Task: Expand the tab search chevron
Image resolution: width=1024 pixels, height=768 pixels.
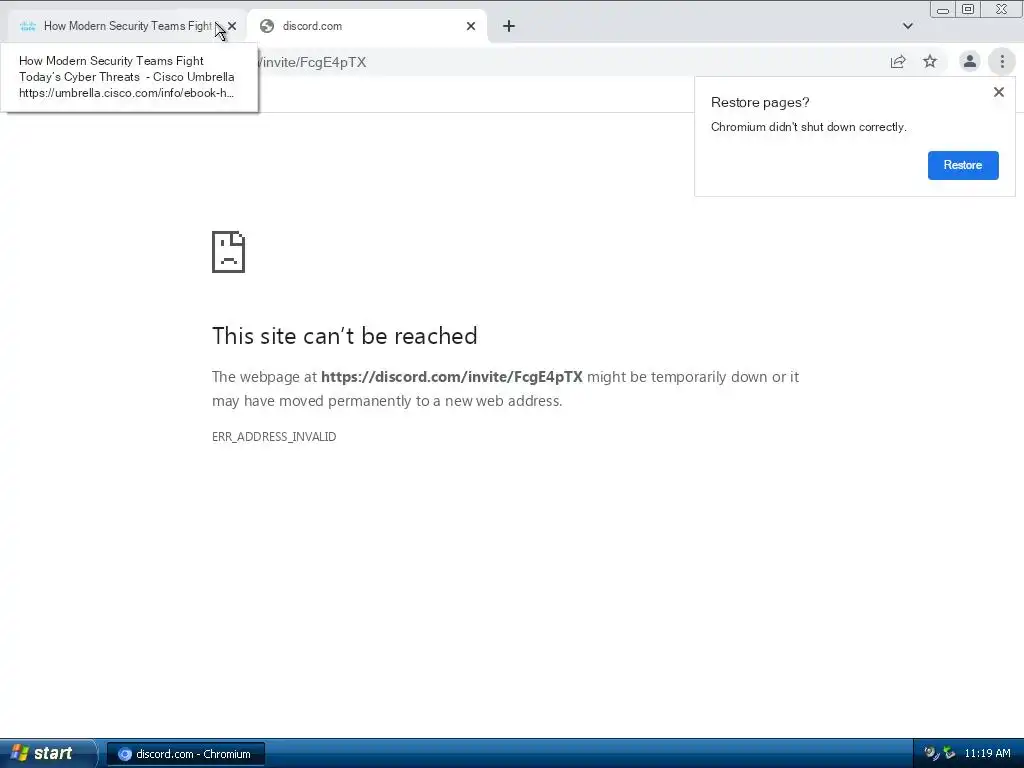Action: point(908,26)
